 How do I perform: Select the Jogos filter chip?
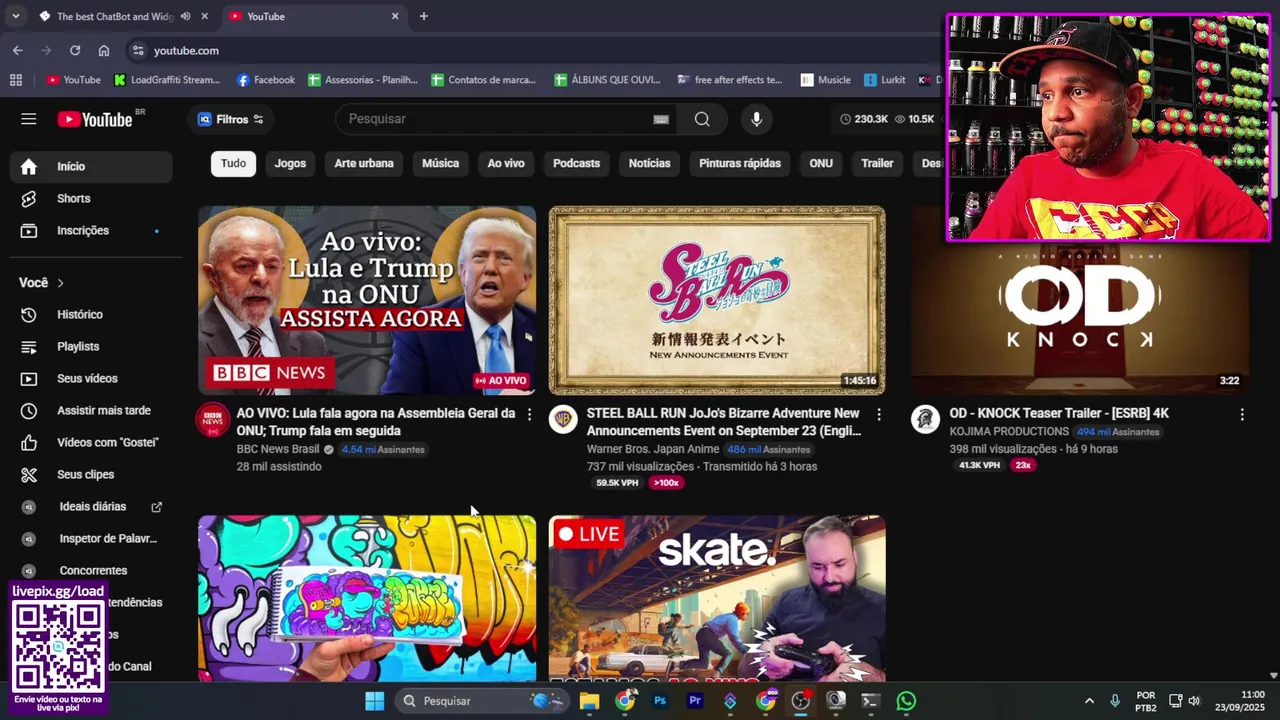point(290,163)
